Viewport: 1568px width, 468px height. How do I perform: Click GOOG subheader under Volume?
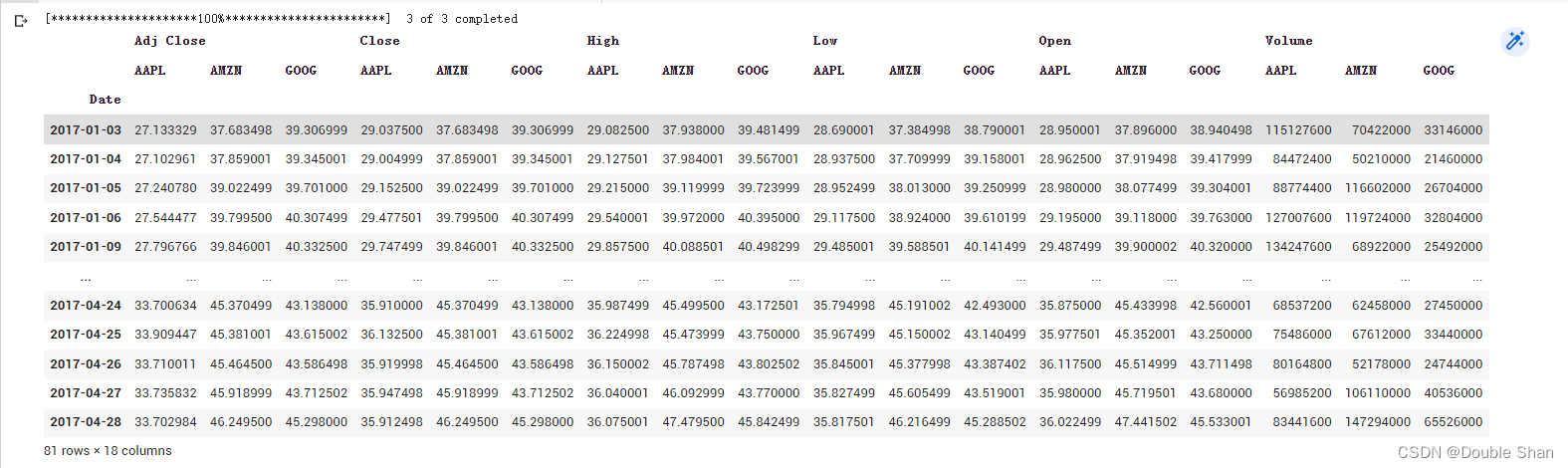click(x=1439, y=71)
